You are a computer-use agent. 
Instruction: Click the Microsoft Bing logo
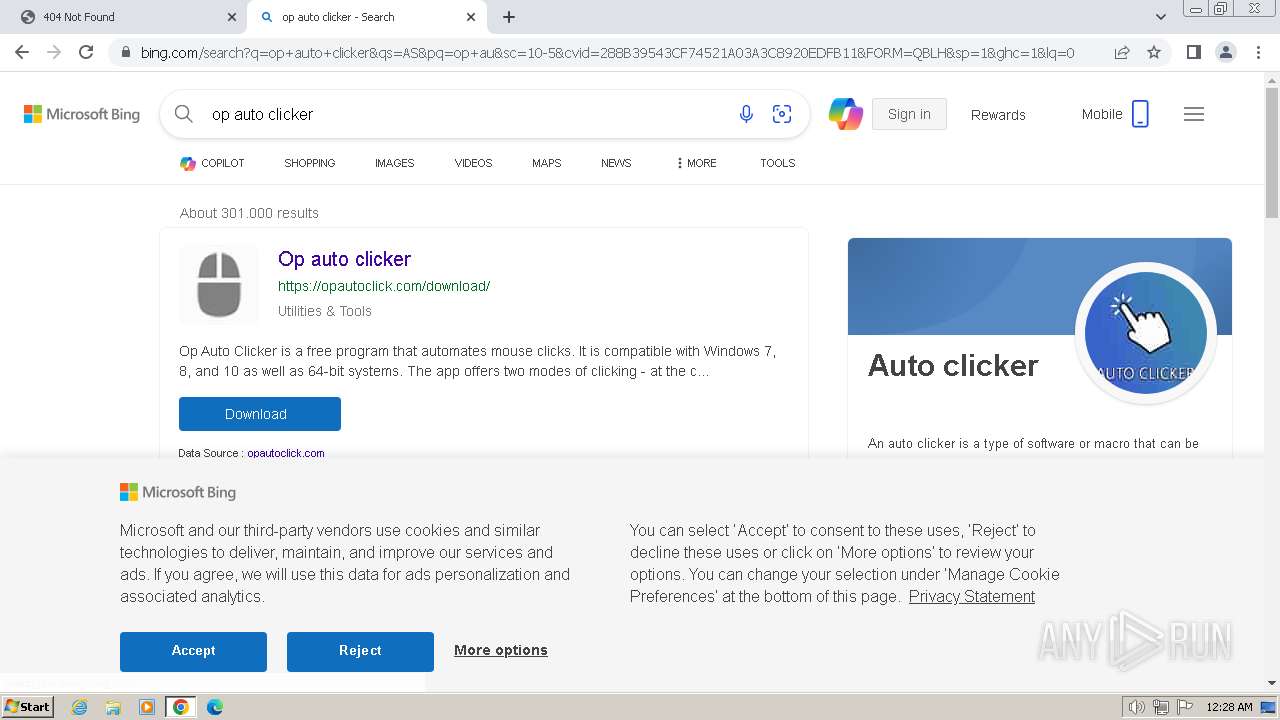point(82,114)
